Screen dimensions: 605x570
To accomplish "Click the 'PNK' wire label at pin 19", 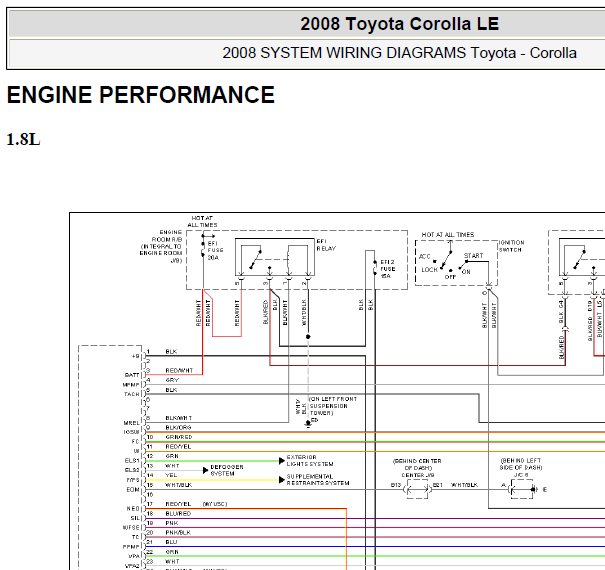I will tap(172, 523).
